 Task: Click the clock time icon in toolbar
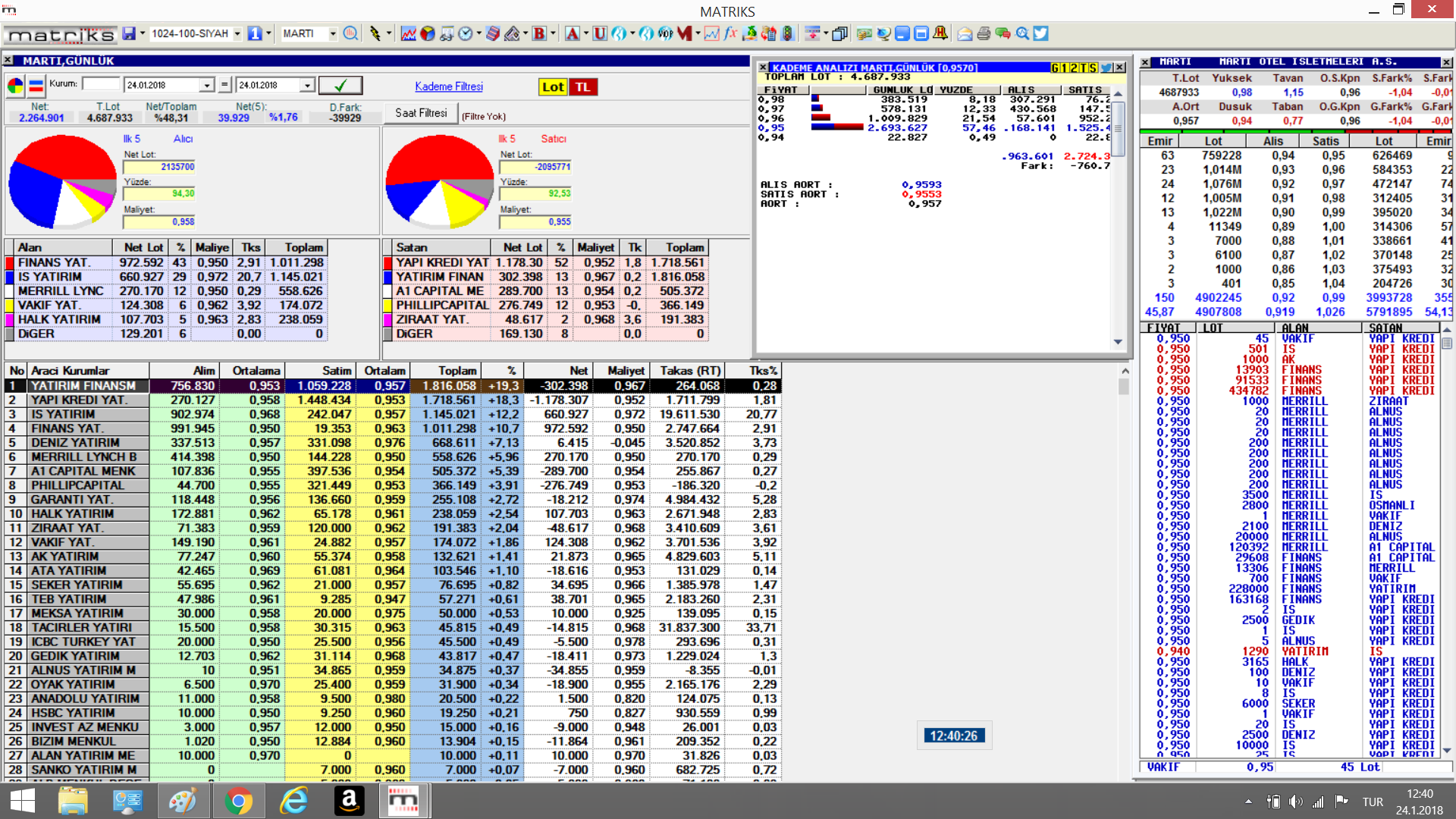click(x=466, y=33)
